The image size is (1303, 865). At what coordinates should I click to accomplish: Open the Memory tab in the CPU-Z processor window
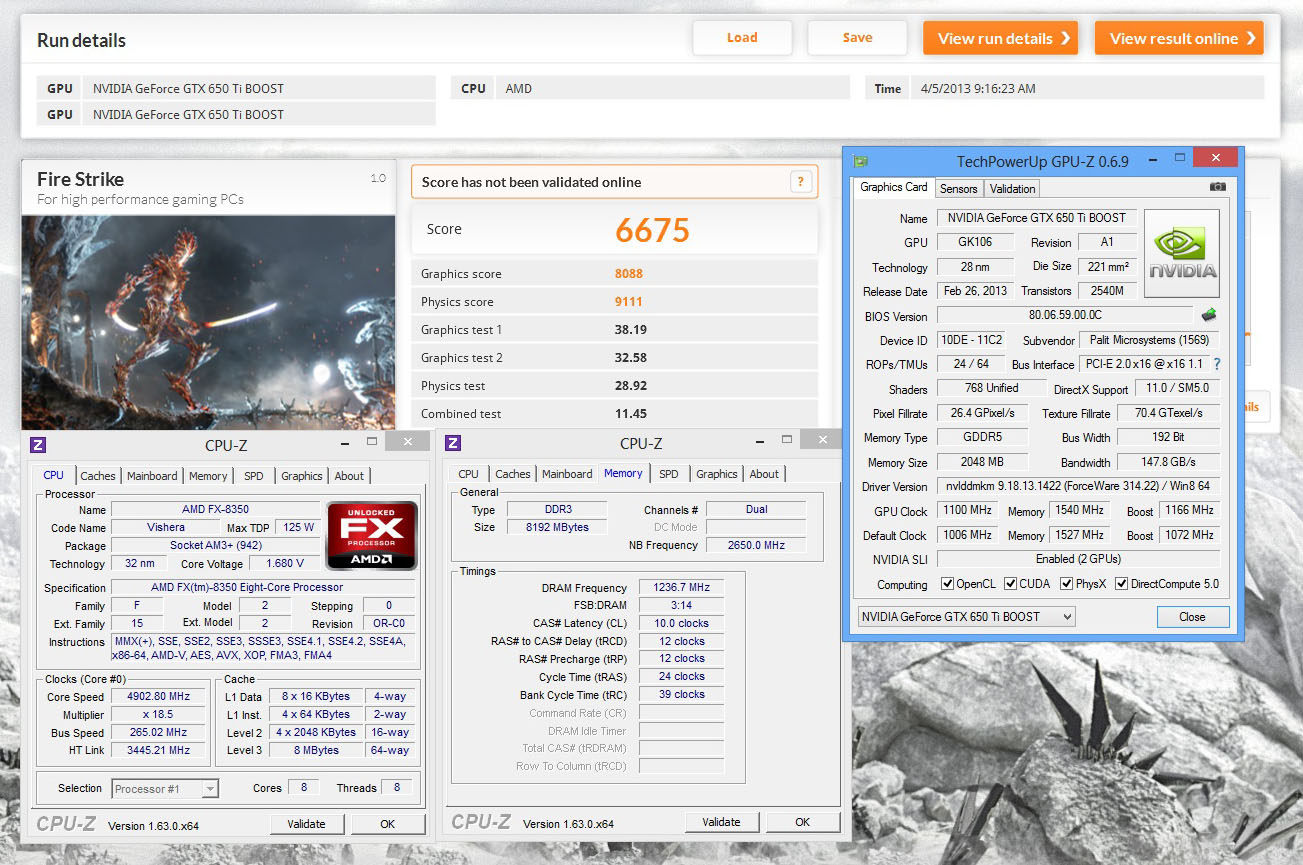[x=208, y=476]
